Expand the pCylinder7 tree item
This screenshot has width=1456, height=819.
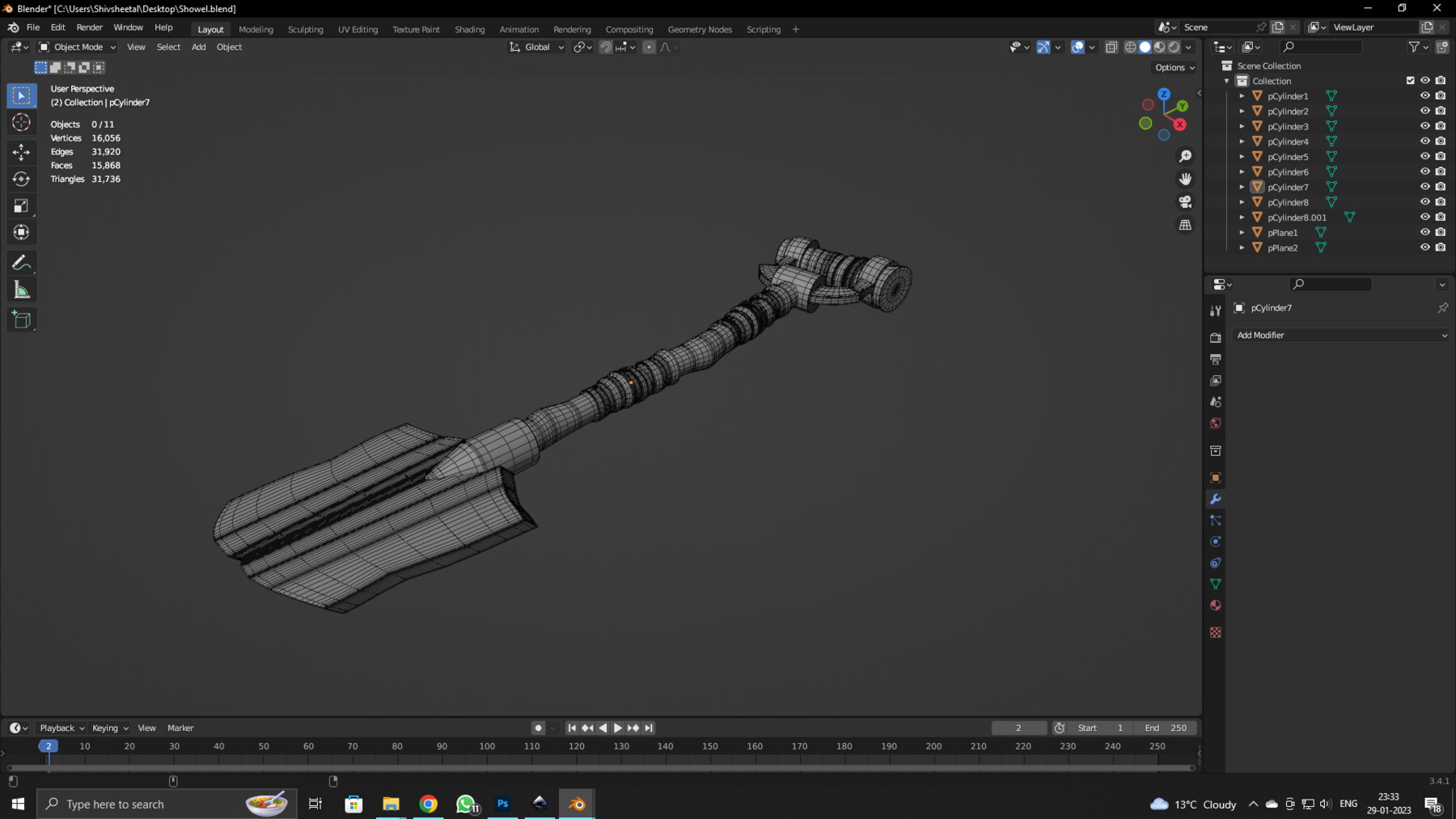(x=1242, y=187)
